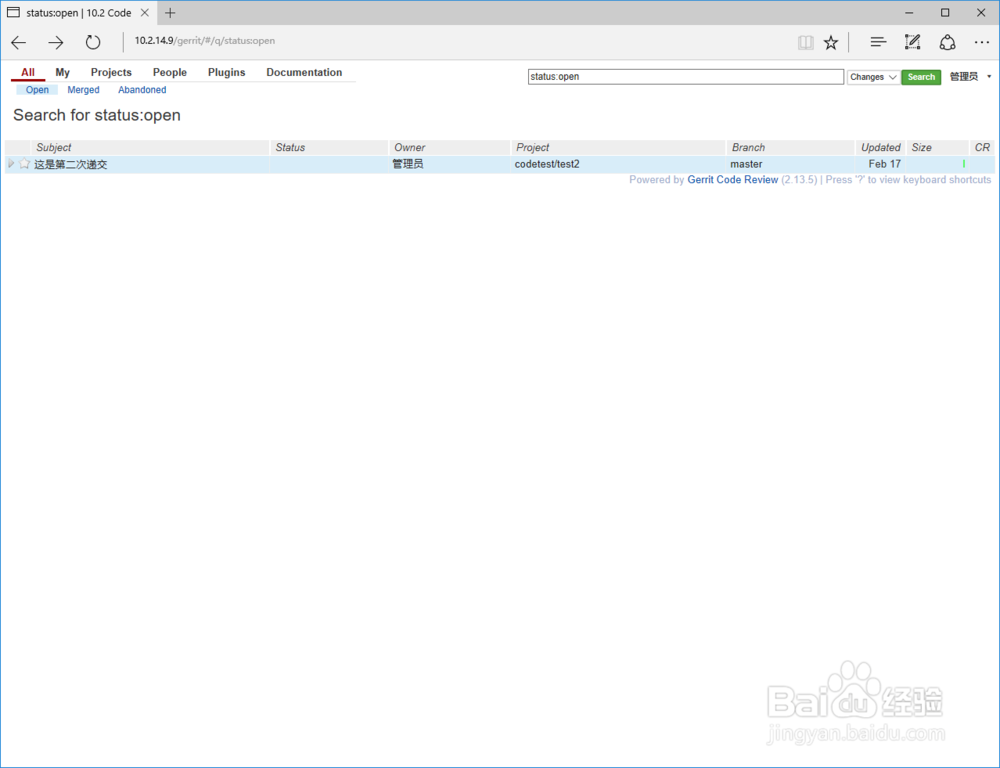The width and height of the screenshot is (1000, 768).
Task: Click the Make a Web Note pen icon
Action: [912, 42]
